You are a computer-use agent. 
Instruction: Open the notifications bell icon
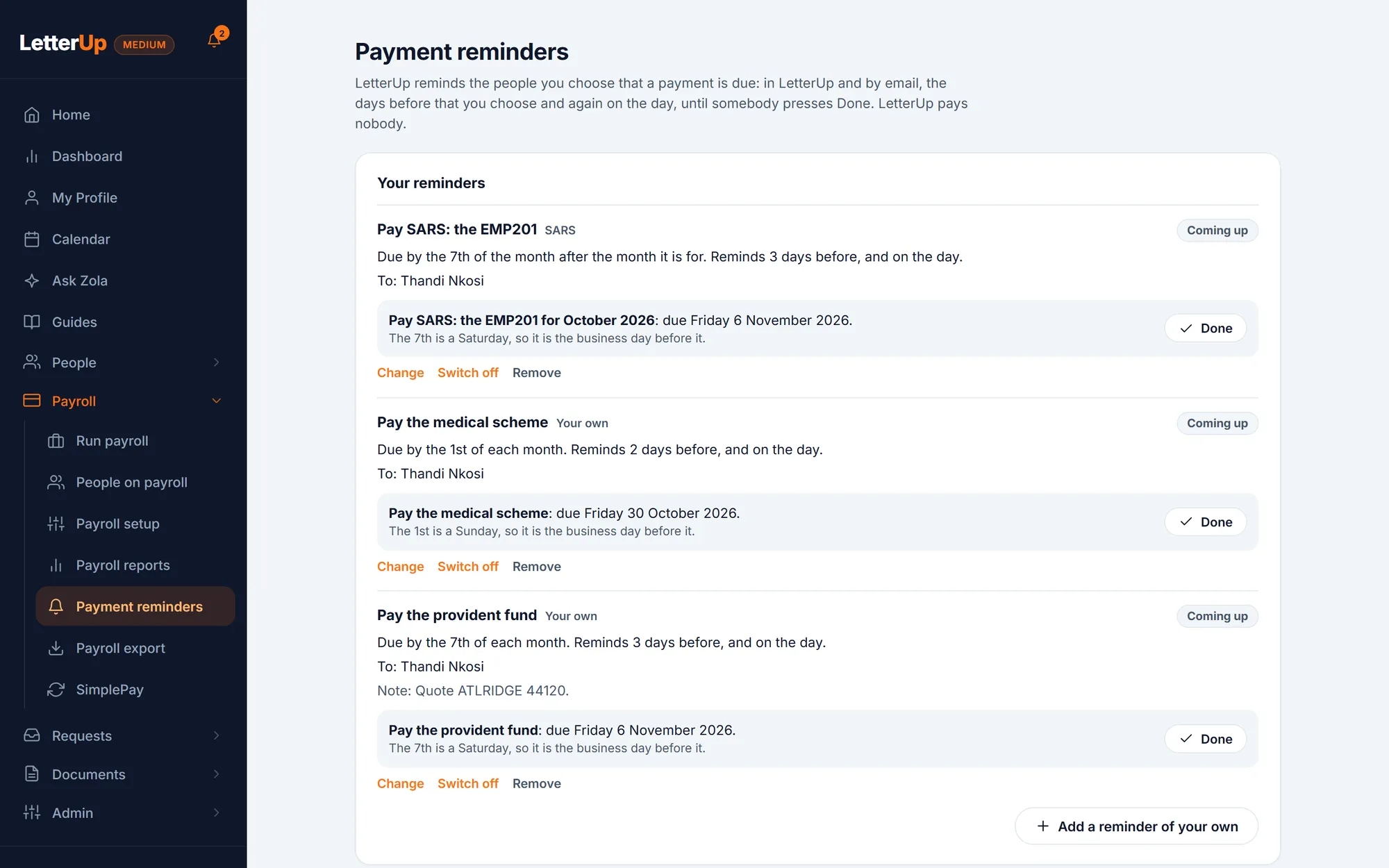click(x=215, y=40)
